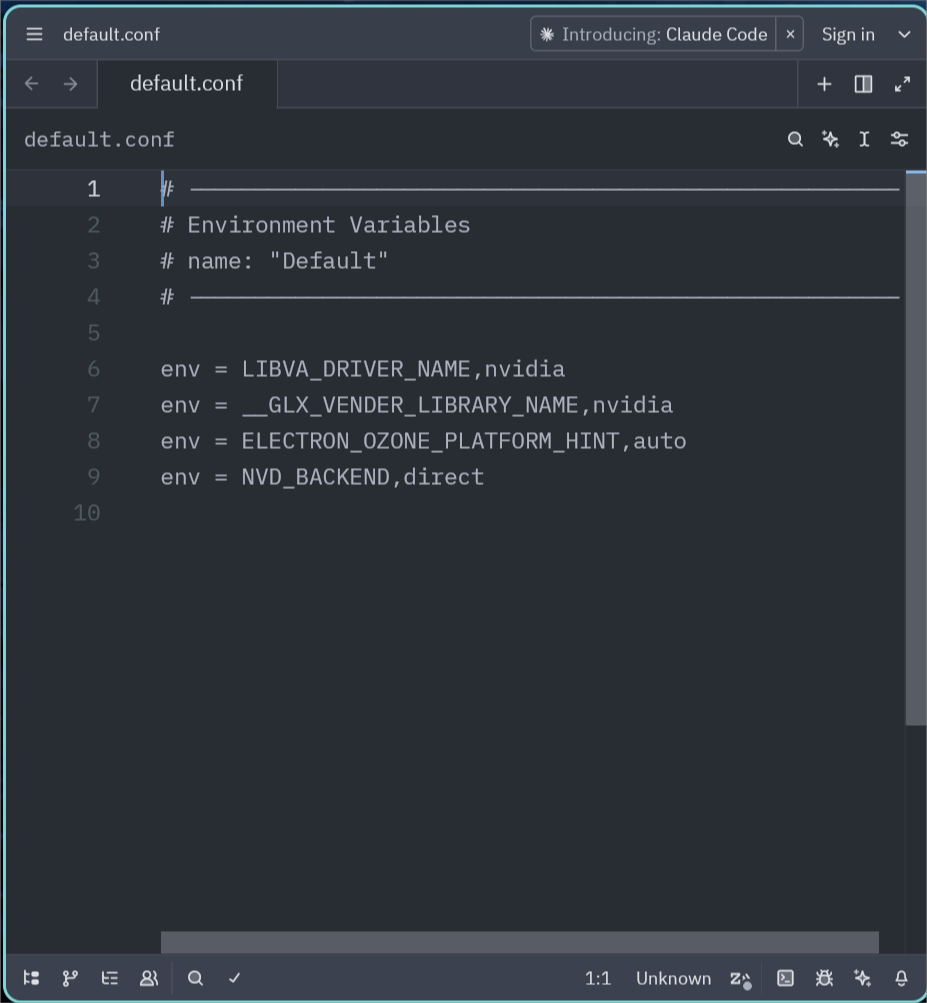The image size is (927, 1003).
Task: Click cursor position 1:1 indicator
Action: pos(598,978)
